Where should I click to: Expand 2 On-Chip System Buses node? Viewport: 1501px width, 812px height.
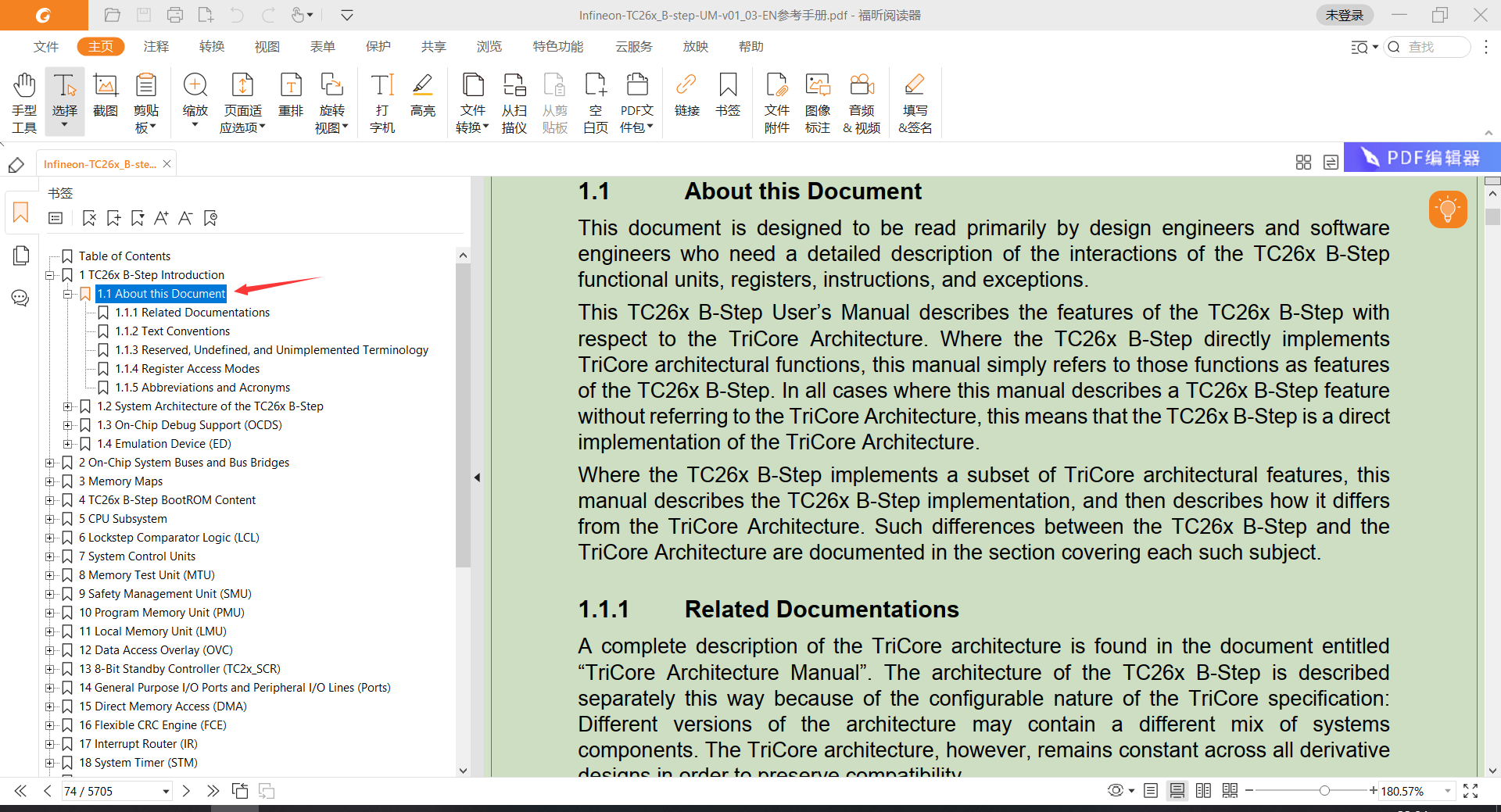pyautogui.click(x=49, y=463)
